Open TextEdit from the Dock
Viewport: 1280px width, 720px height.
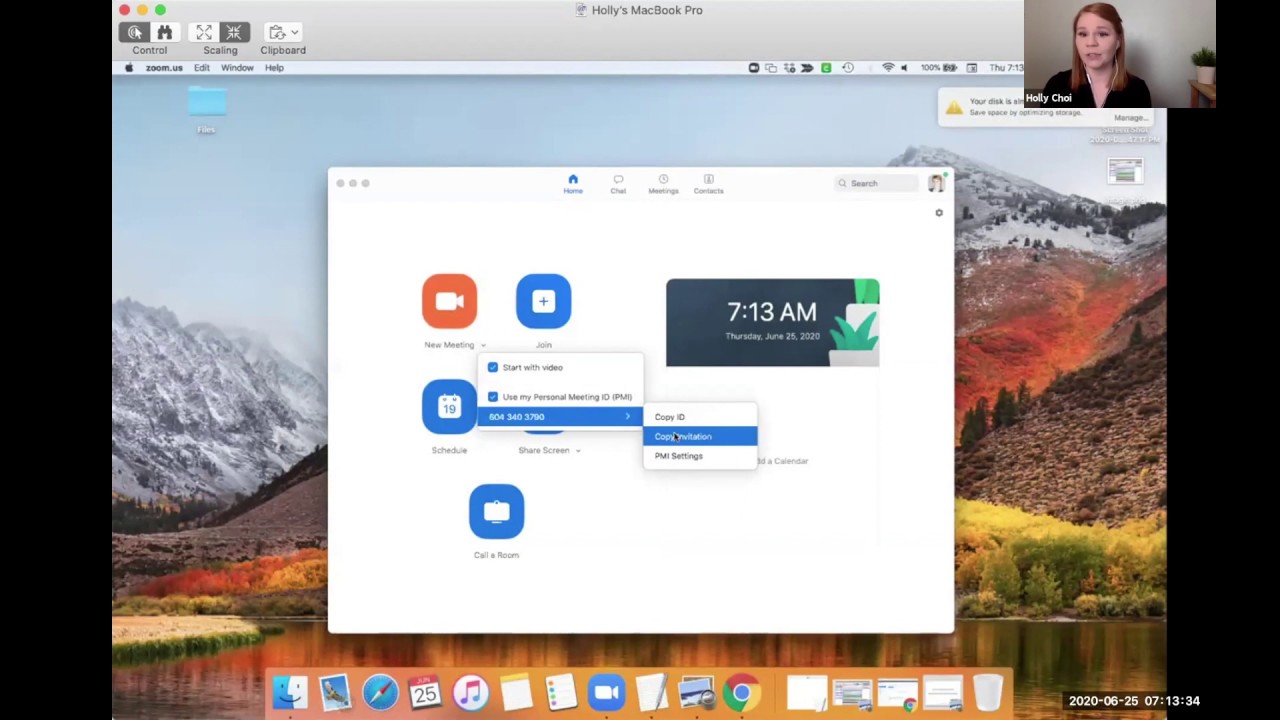[x=651, y=692]
